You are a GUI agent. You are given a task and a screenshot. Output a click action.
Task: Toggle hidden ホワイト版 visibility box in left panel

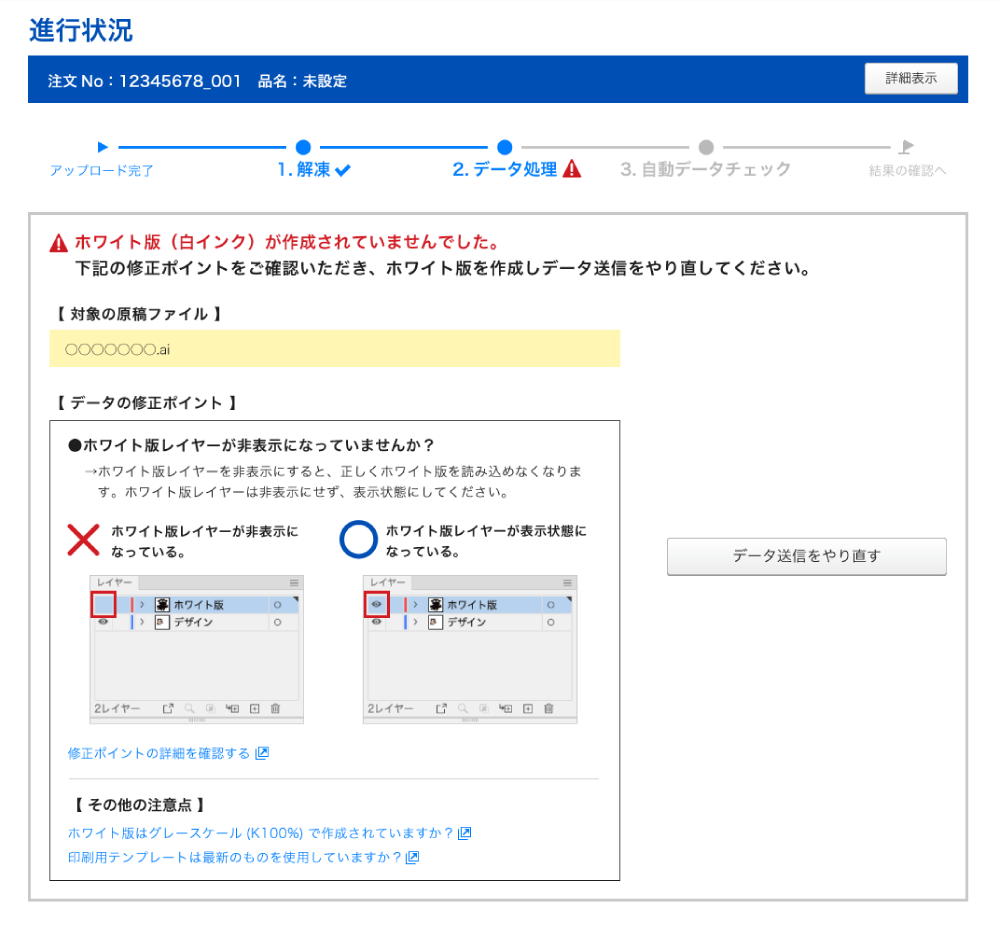[104, 605]
